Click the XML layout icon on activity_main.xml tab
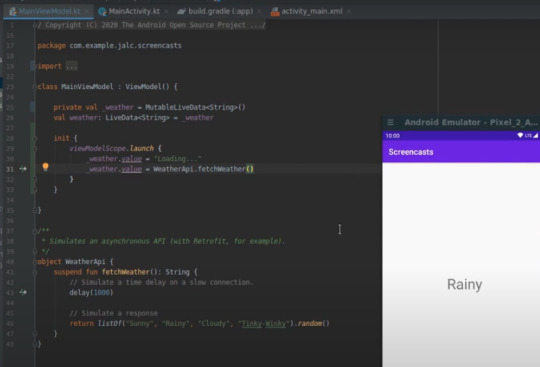 point(275,12)
